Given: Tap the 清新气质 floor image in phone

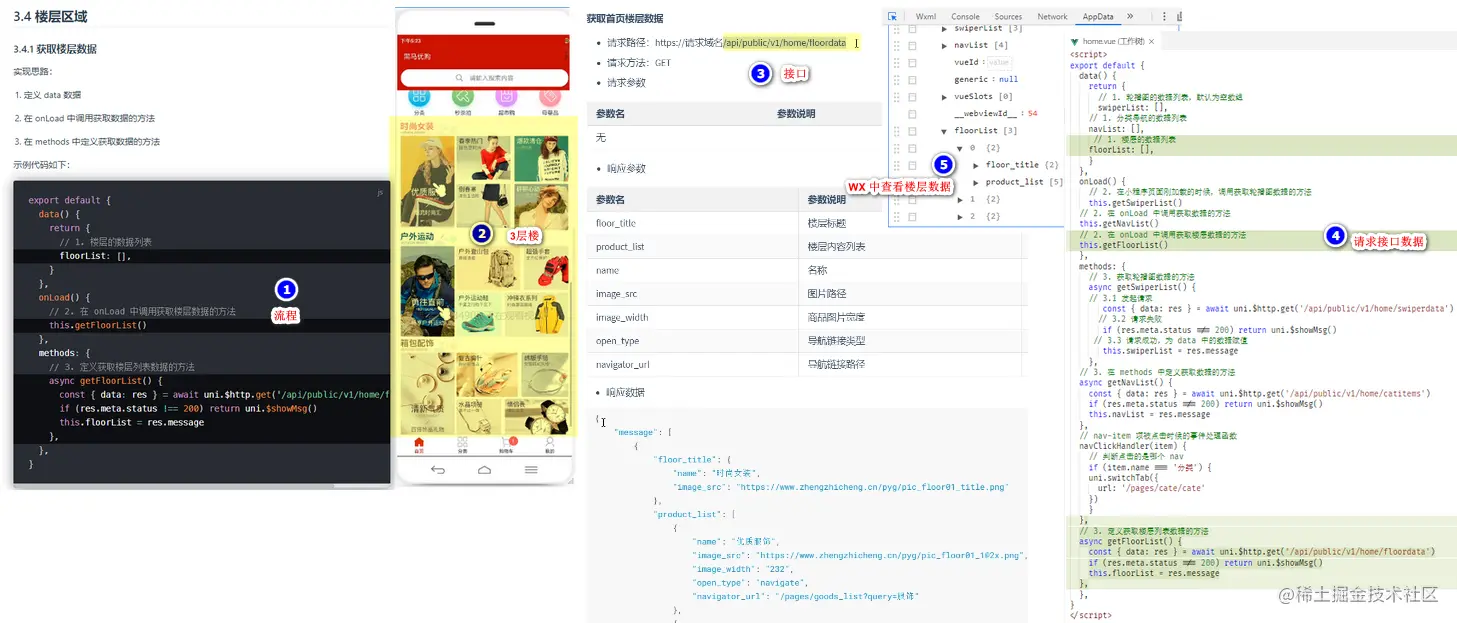Looking at the screenshot, I should click(427, 391).
